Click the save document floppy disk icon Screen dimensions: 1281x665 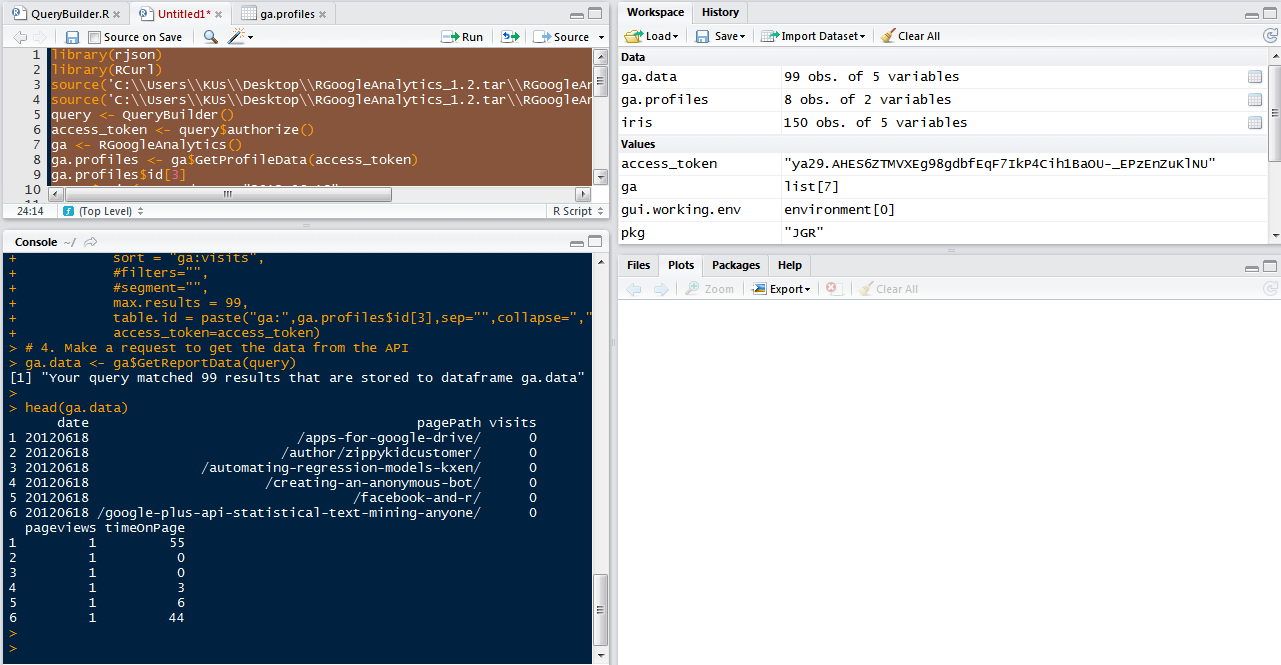pyautogui.click(x=72, y=37)
